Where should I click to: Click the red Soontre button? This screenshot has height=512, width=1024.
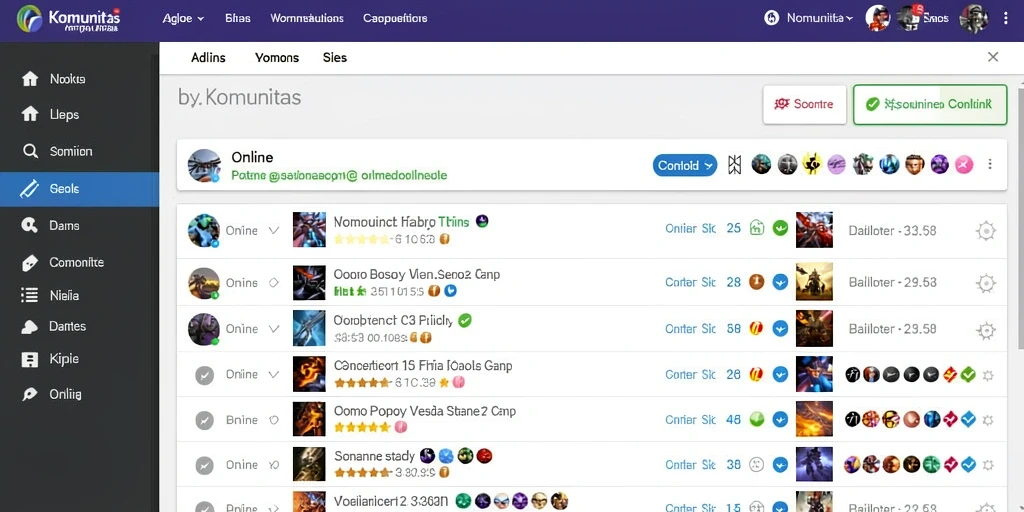pos(805,104)
